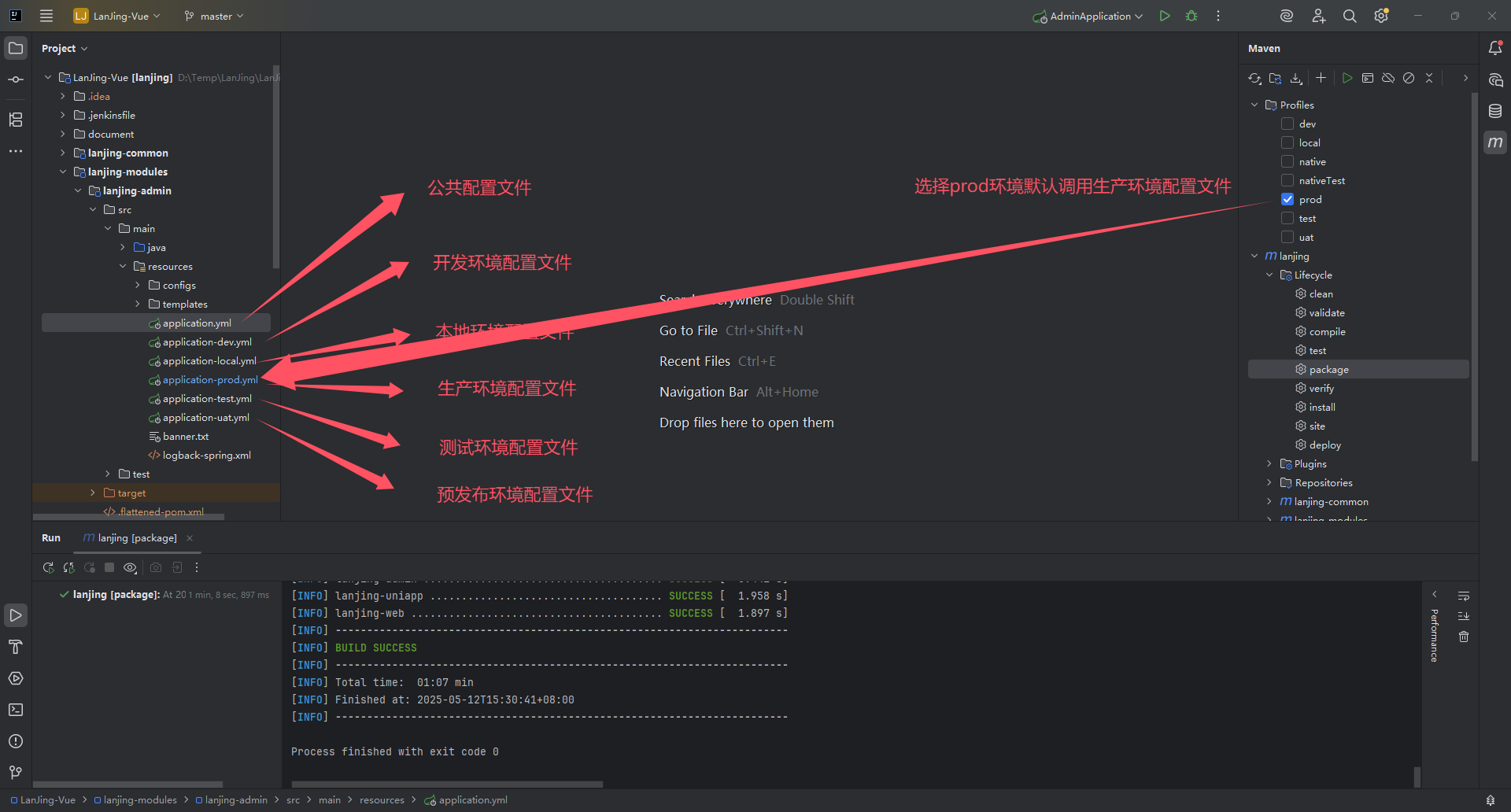Click the Stop button in Run toolbar
This screenshot has width=1511, height=812.
109,567
